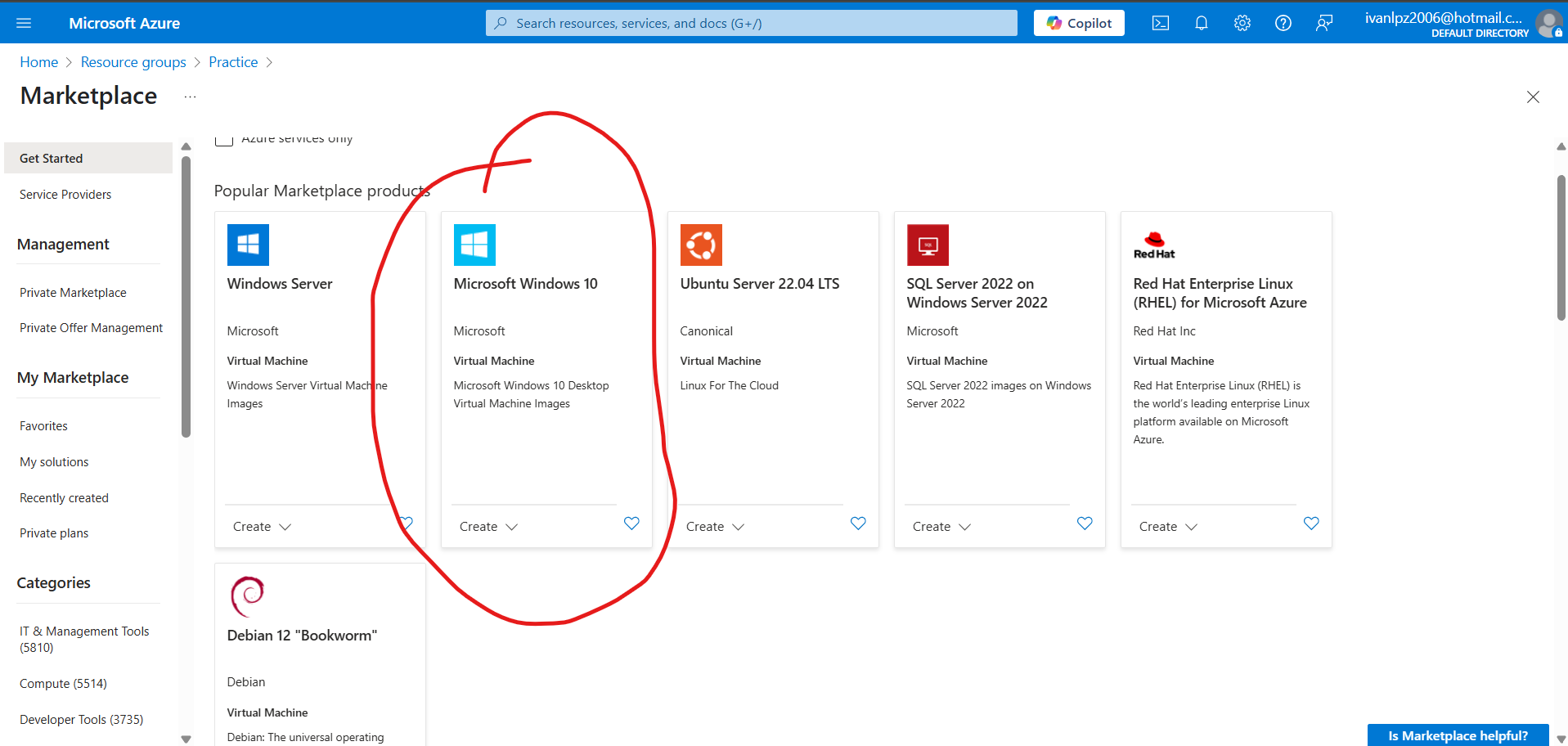Go to Resource groups breadcrumb
The height and width of the screenshot is (746, 1568).
click(x=133, y=62)
